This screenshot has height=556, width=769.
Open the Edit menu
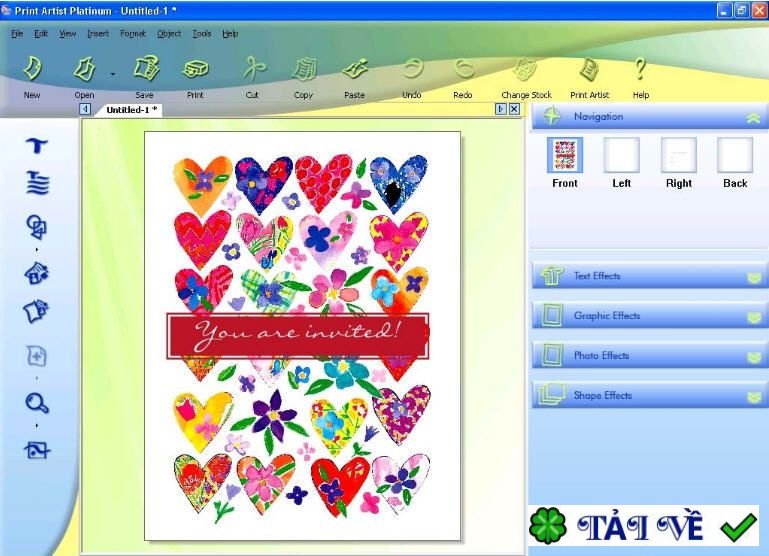tap(41, 33)
